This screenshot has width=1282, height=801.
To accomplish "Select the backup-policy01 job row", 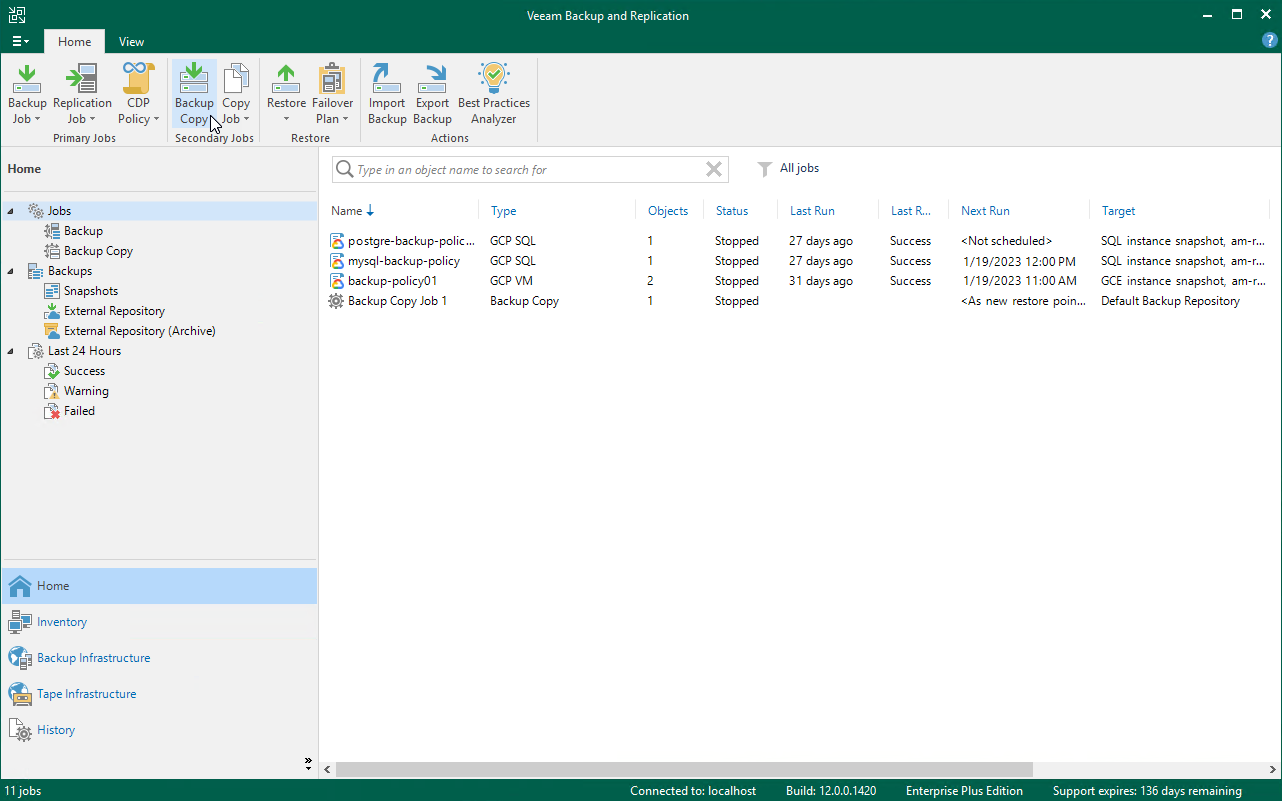I will pos(800,281).
